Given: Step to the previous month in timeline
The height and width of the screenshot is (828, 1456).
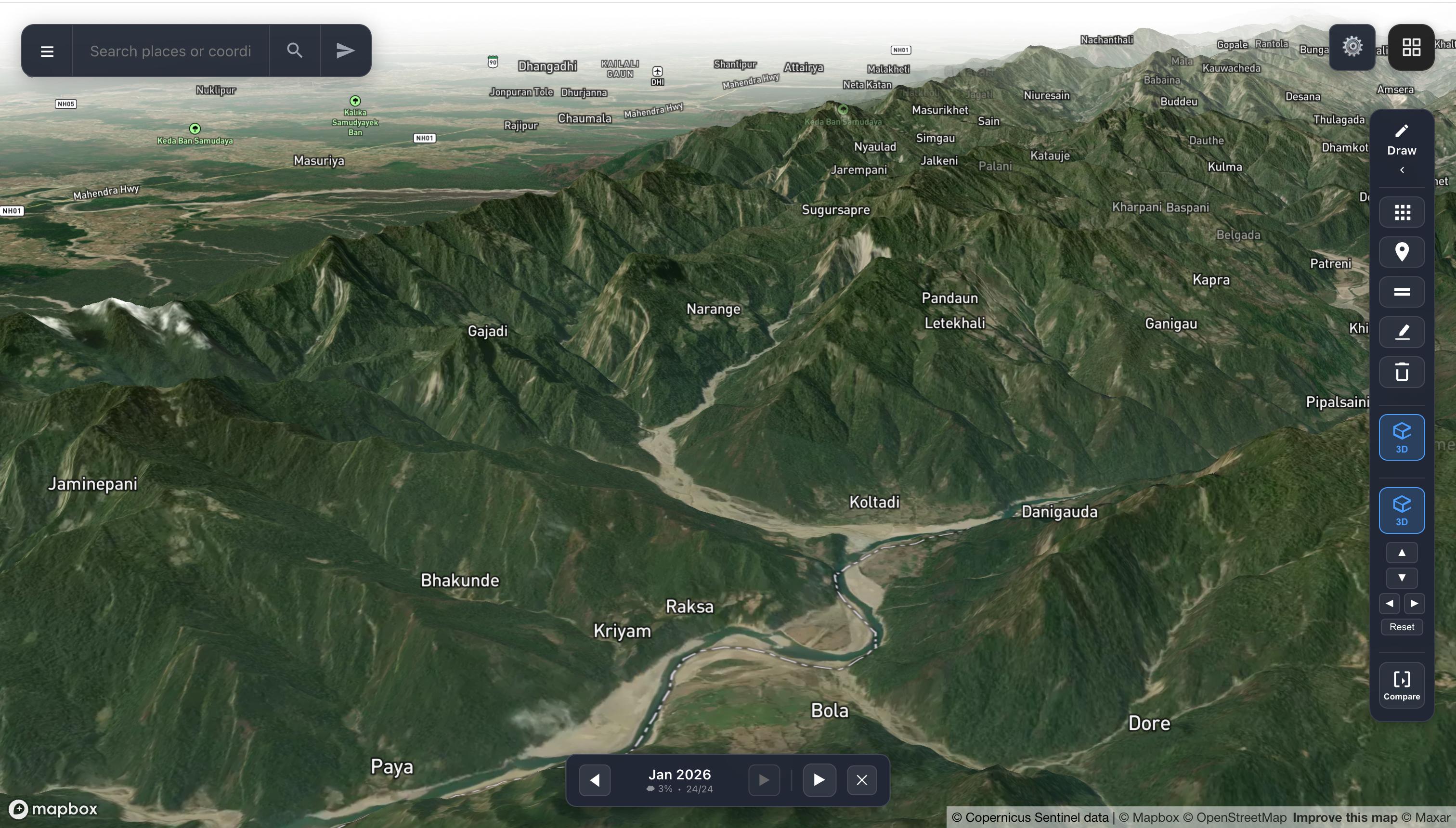Looking at the screenshot, I should [x=595, y=780].
